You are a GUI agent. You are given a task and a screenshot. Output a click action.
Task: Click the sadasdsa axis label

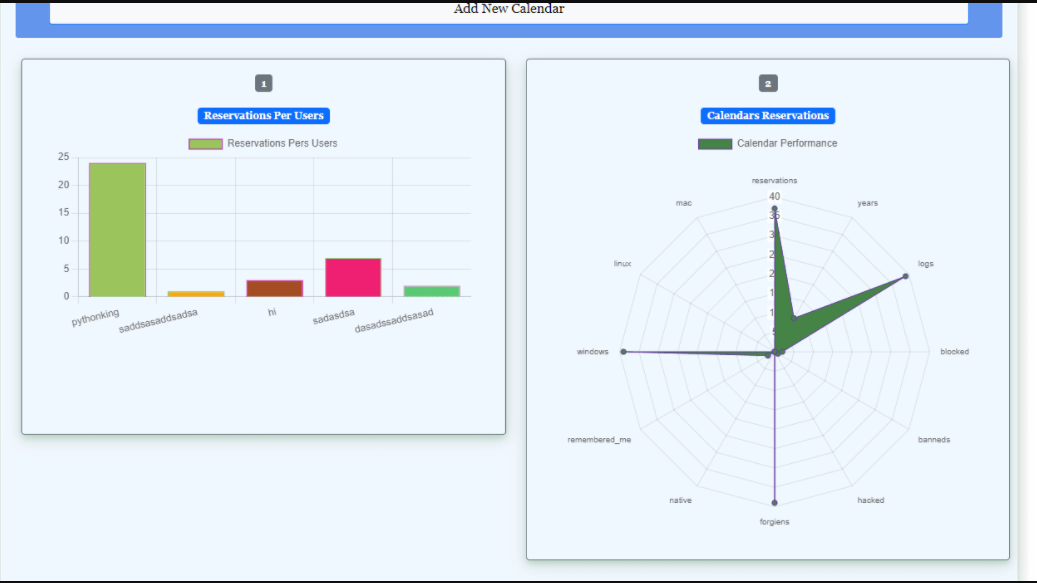pyautogui.click(x=333, y=317)
